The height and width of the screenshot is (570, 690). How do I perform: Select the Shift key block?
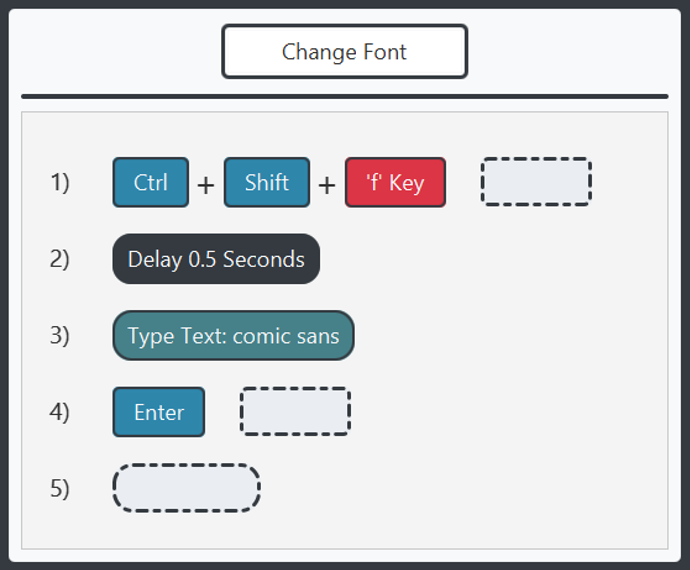point(266,182)
